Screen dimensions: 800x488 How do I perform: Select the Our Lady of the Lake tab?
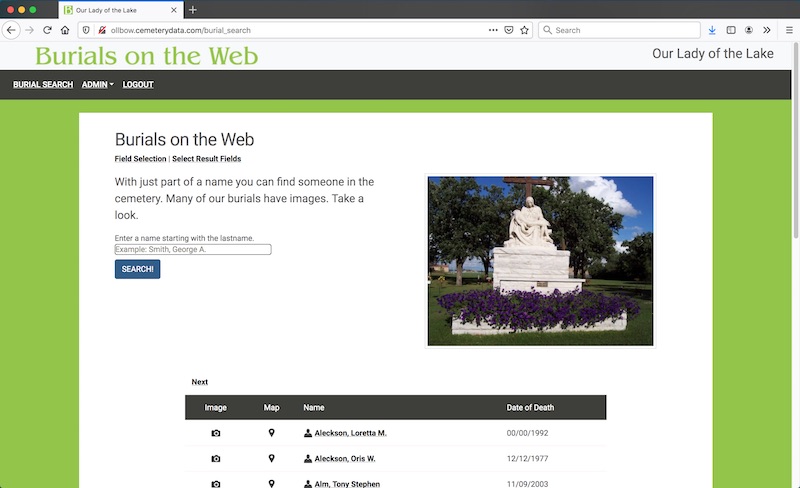click(120, 10)
